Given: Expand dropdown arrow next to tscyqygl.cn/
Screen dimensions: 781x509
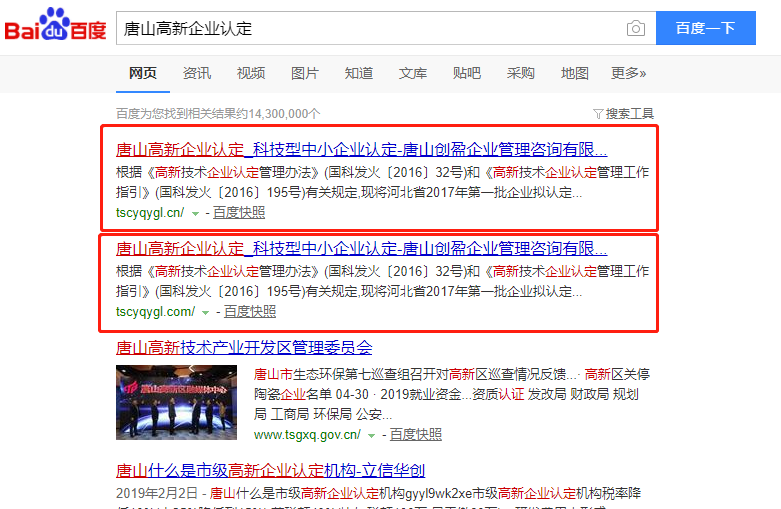Looking at the screenshot, I should coord(195,214).
